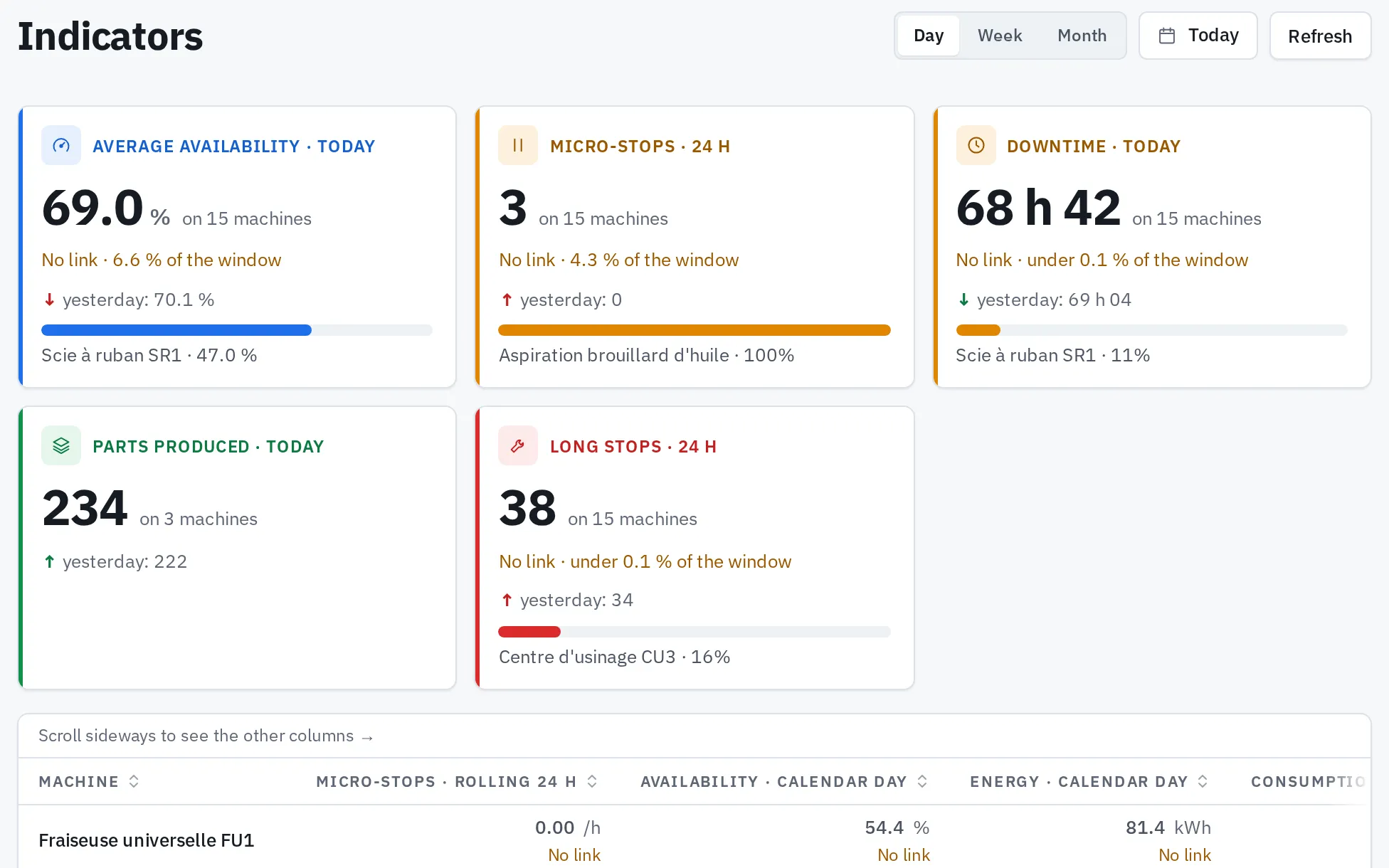Image resolution: width=1389 pixels, height=868 pixels.
Task: Switch to the Week view tab
Action: click(999, 36)
